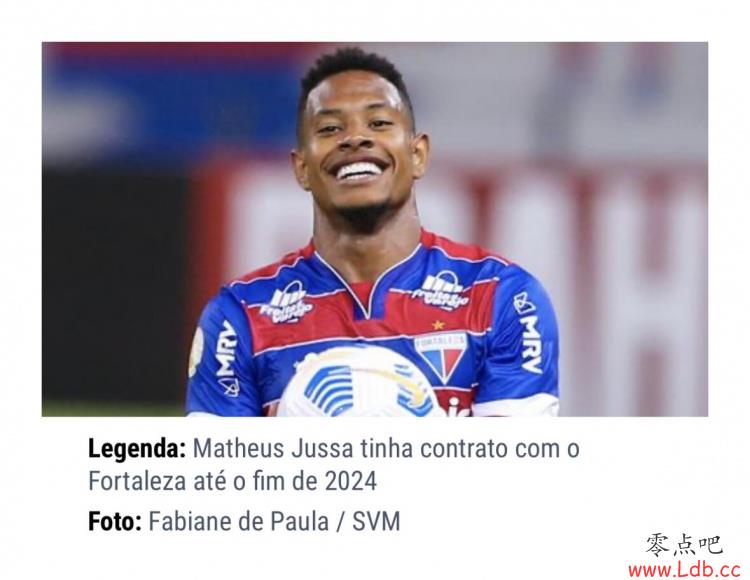Viewport: 750px width, 580px height.
Task: Open the www.Ldb.cc watermark link
Action: pyautogui.click(x=684, y=569)
